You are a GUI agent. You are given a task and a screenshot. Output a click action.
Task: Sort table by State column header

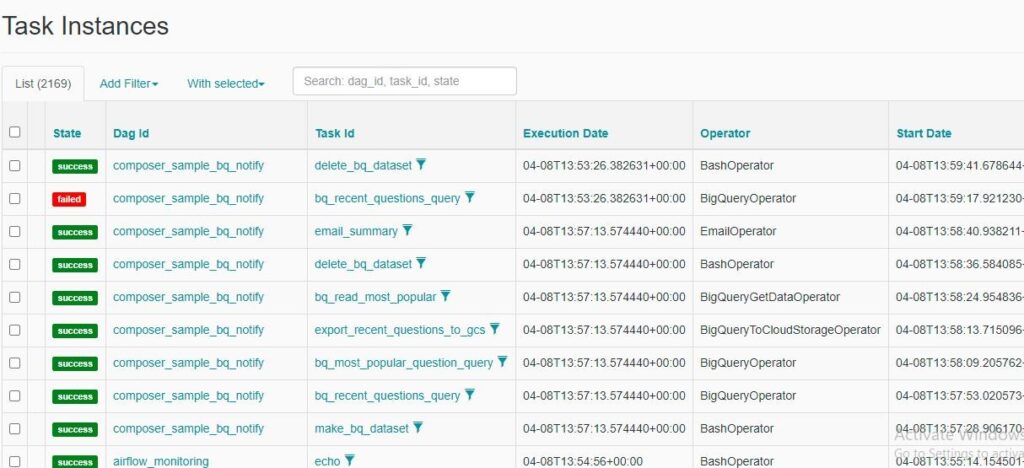pyautogui.click(x=67, y=133)
